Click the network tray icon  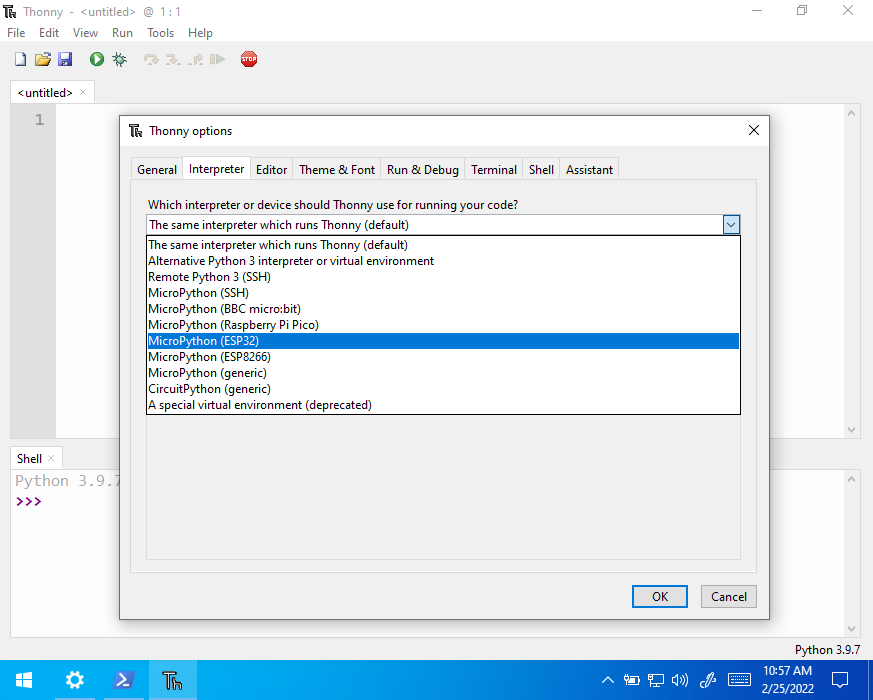656,680
